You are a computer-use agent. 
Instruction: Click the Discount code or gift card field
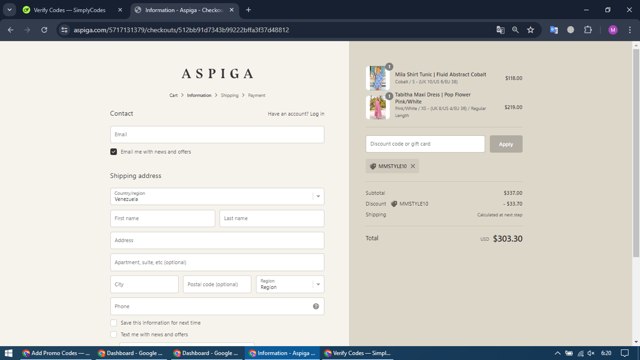coord(425,144)
